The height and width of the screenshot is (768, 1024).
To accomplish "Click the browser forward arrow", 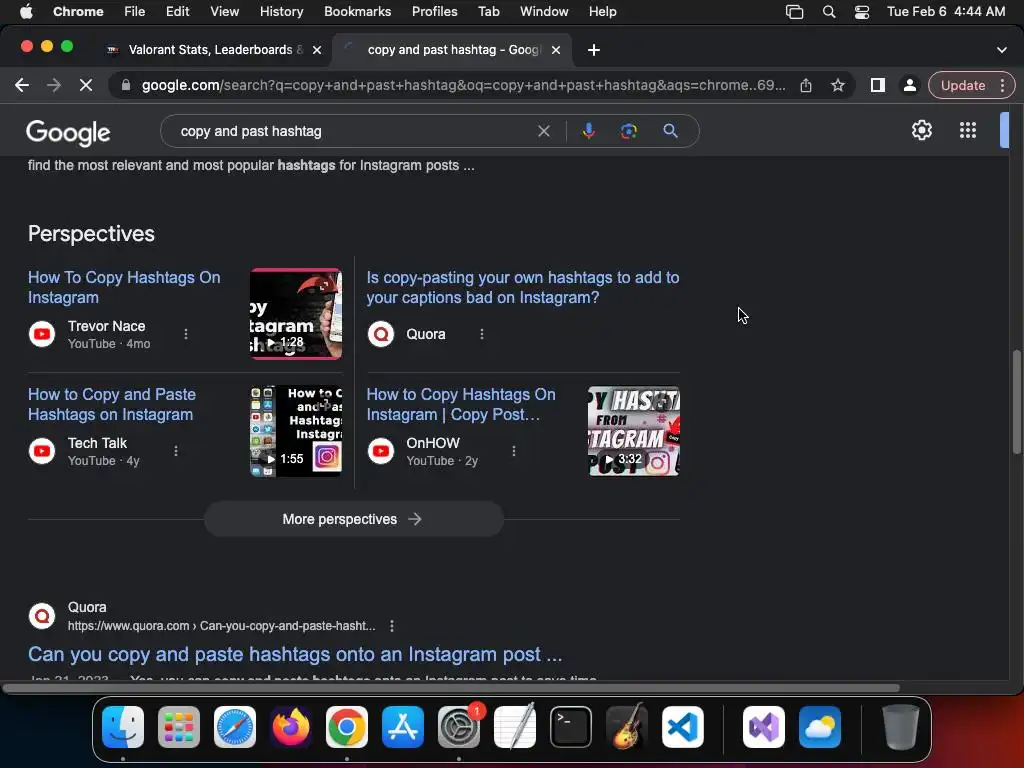I will pos(54,85).
